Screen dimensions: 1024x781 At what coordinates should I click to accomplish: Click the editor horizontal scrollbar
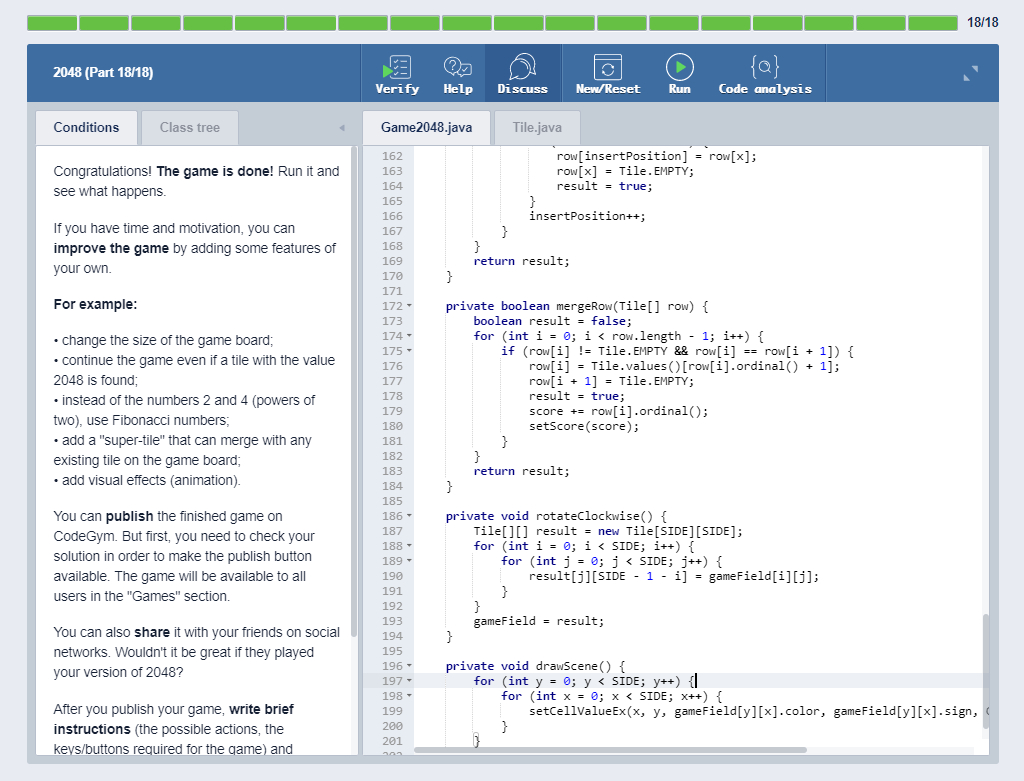pyautogui.click(x=610, y=749)
